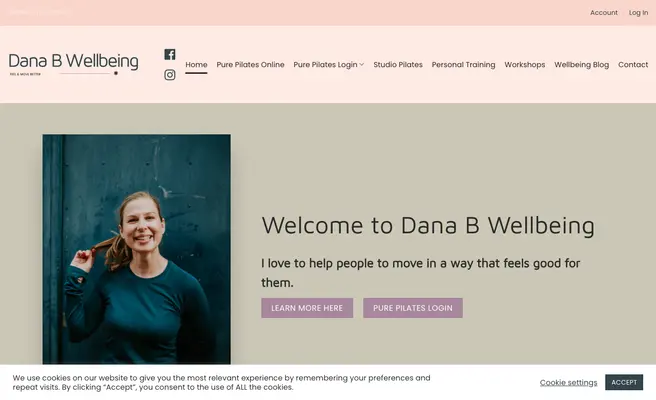Click the photo of Dana
656x400 pixels.
[136, 249]
